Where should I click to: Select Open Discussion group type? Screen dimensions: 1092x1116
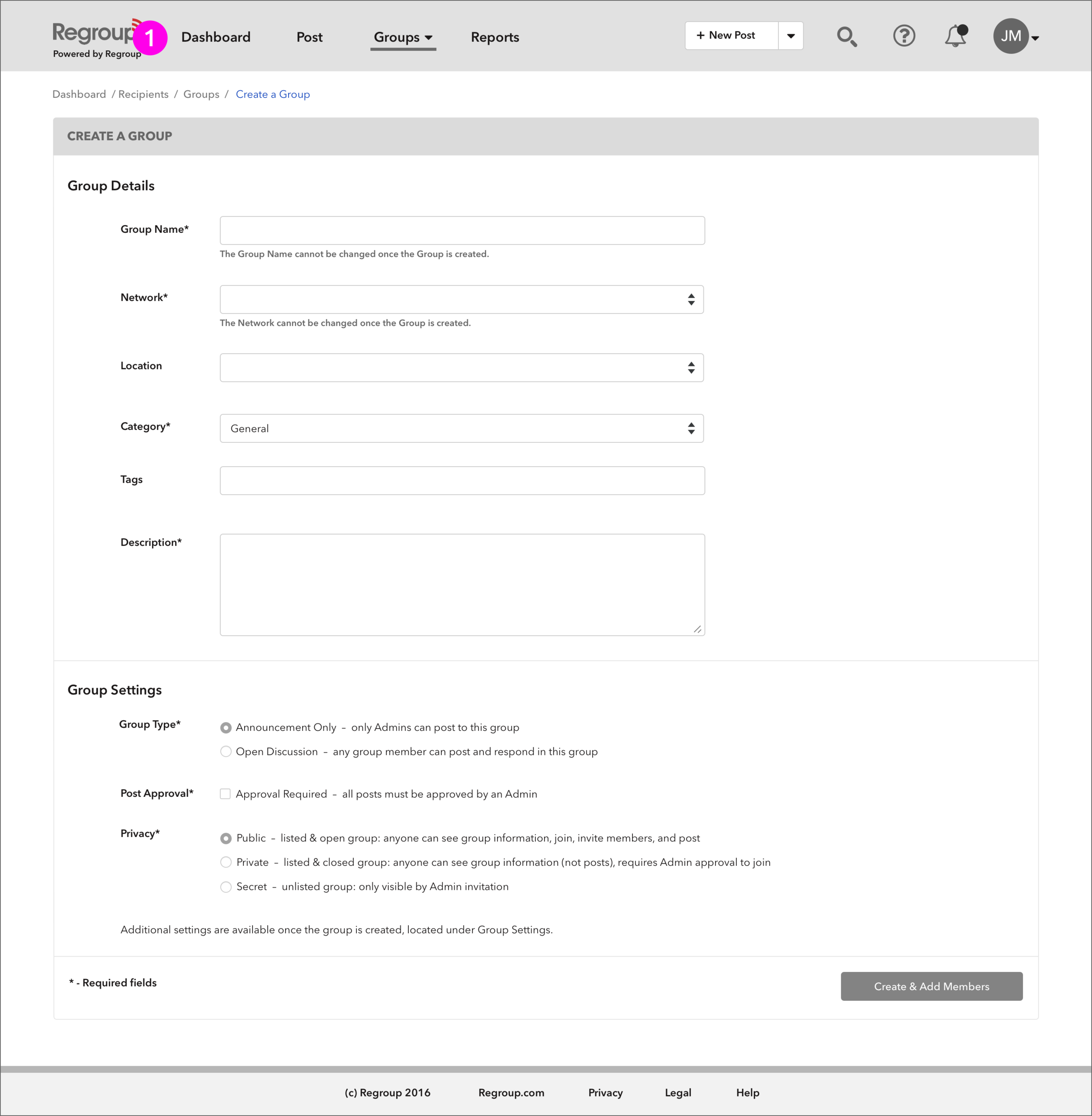coord(226,751)
